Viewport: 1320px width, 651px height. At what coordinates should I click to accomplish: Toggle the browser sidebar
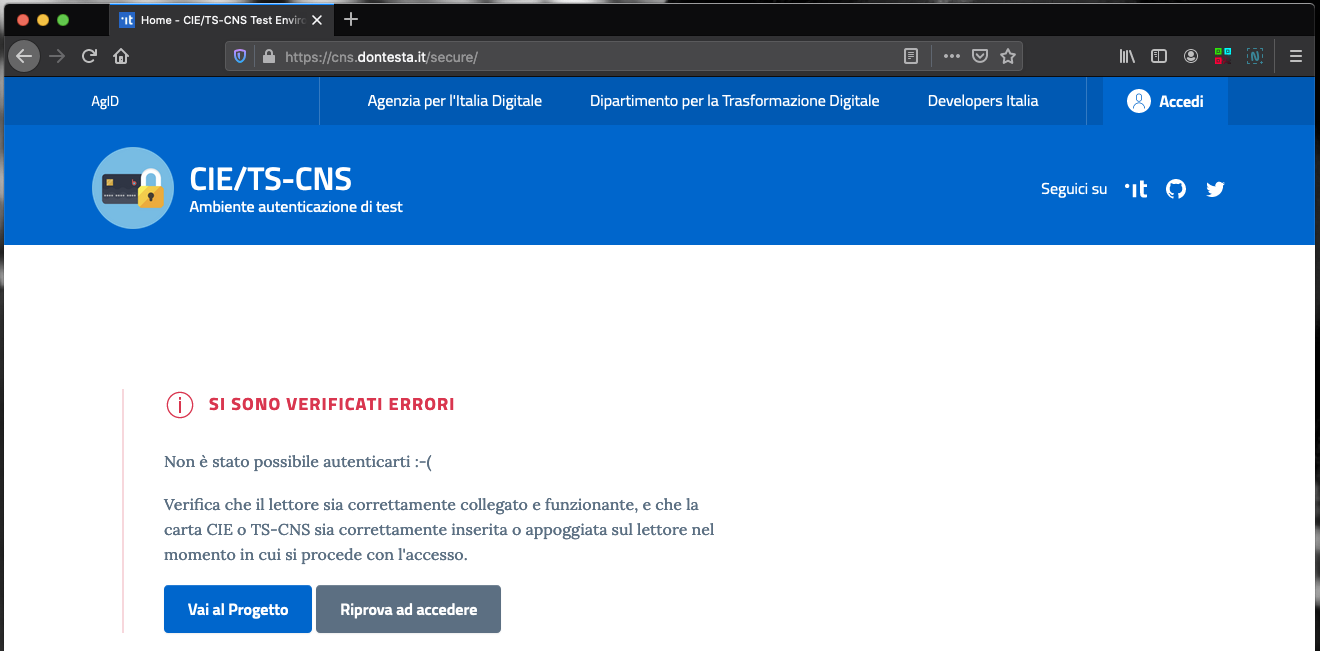pyautogui.click(x=1158, y=56)
